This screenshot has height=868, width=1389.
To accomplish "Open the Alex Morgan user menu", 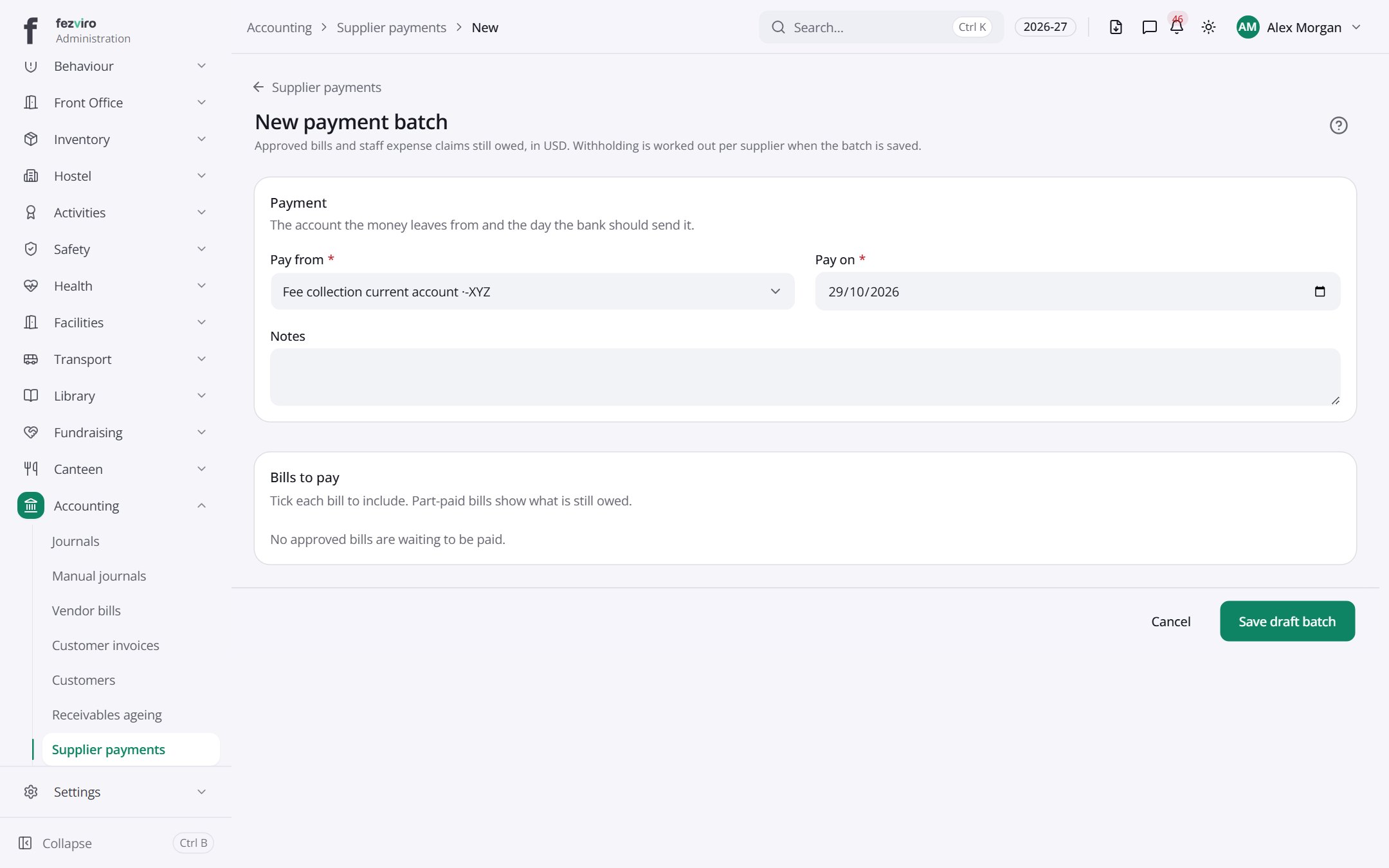I will tap(1299, 27).
